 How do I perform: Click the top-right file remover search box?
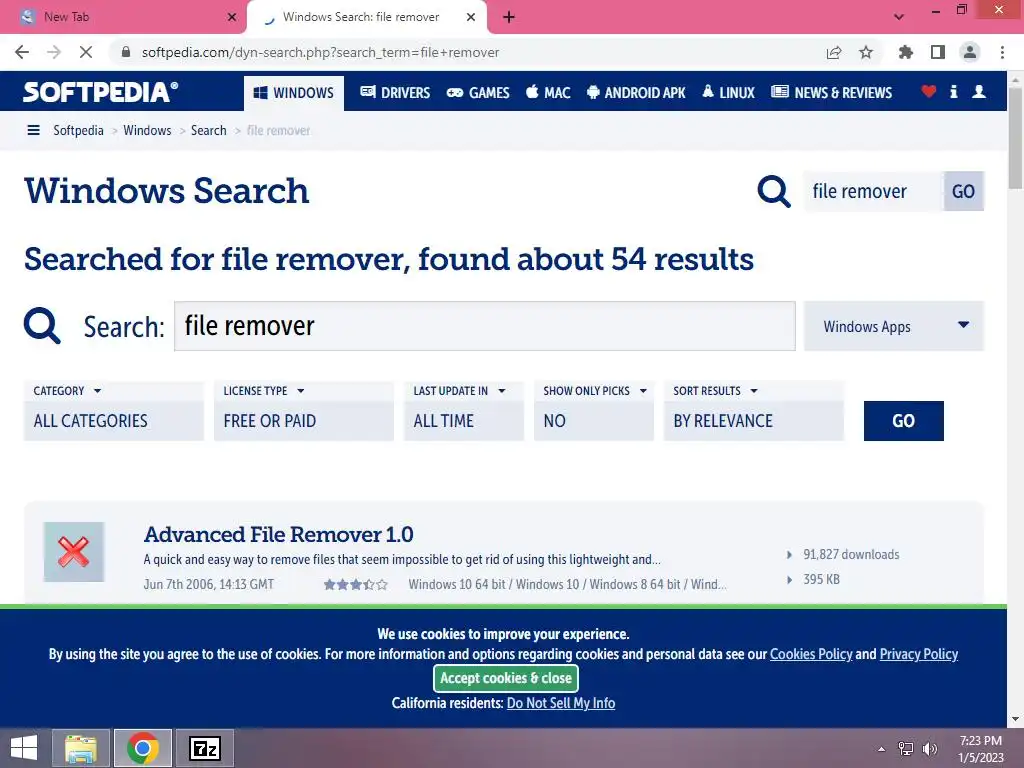(874, 191)
